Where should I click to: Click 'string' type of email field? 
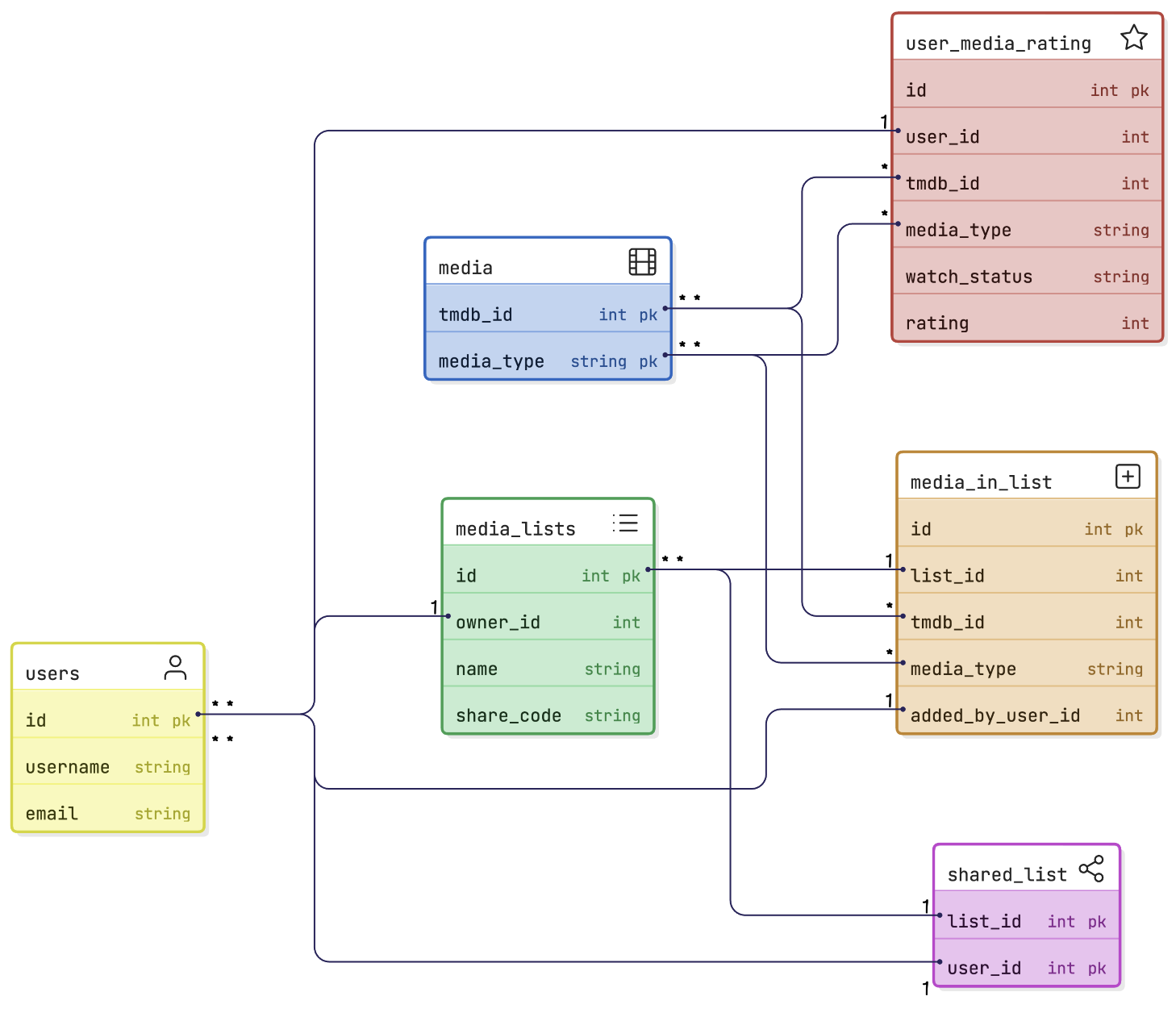coord(162,814)
